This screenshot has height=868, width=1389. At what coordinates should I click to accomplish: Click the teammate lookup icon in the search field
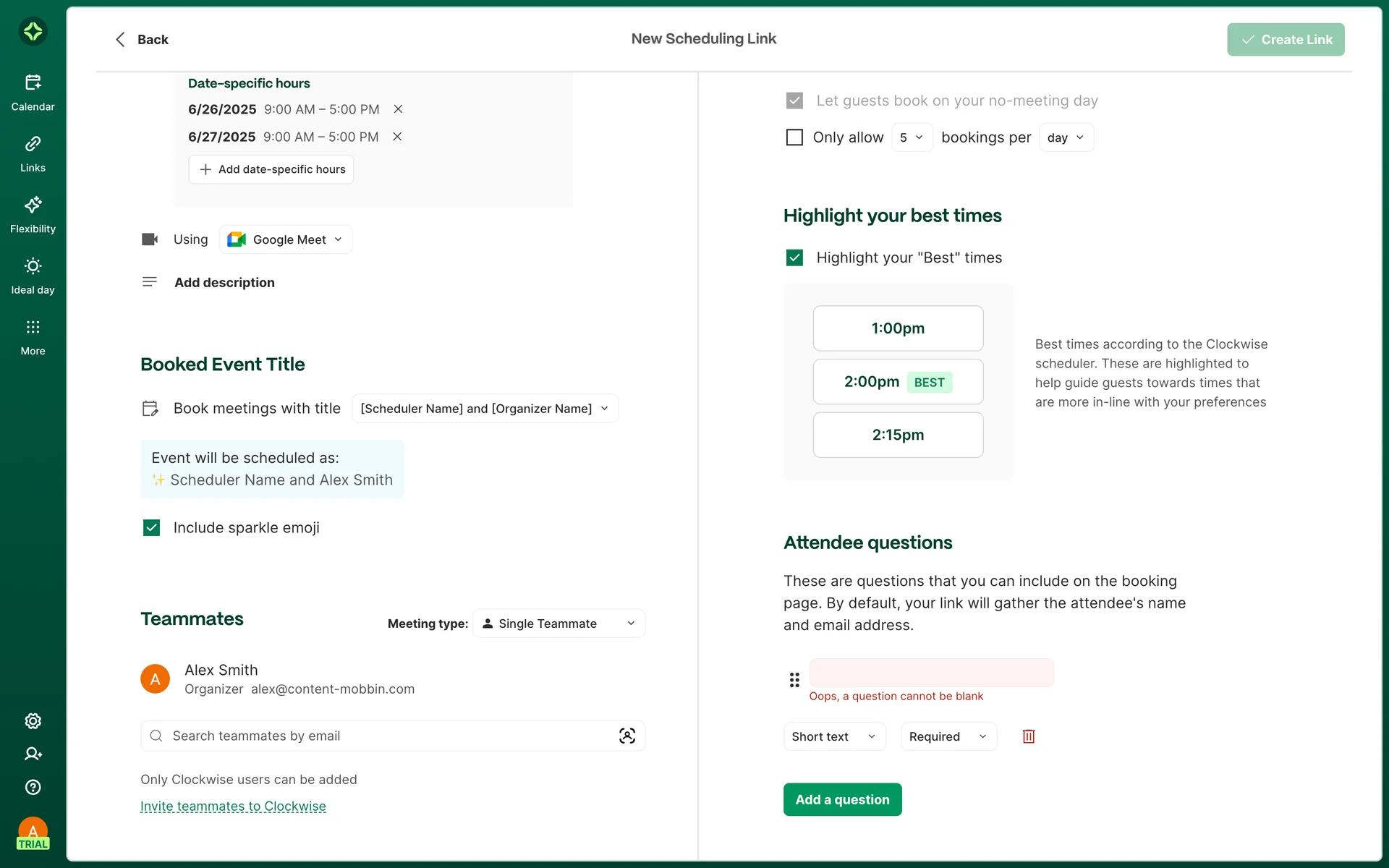(626, 736)
